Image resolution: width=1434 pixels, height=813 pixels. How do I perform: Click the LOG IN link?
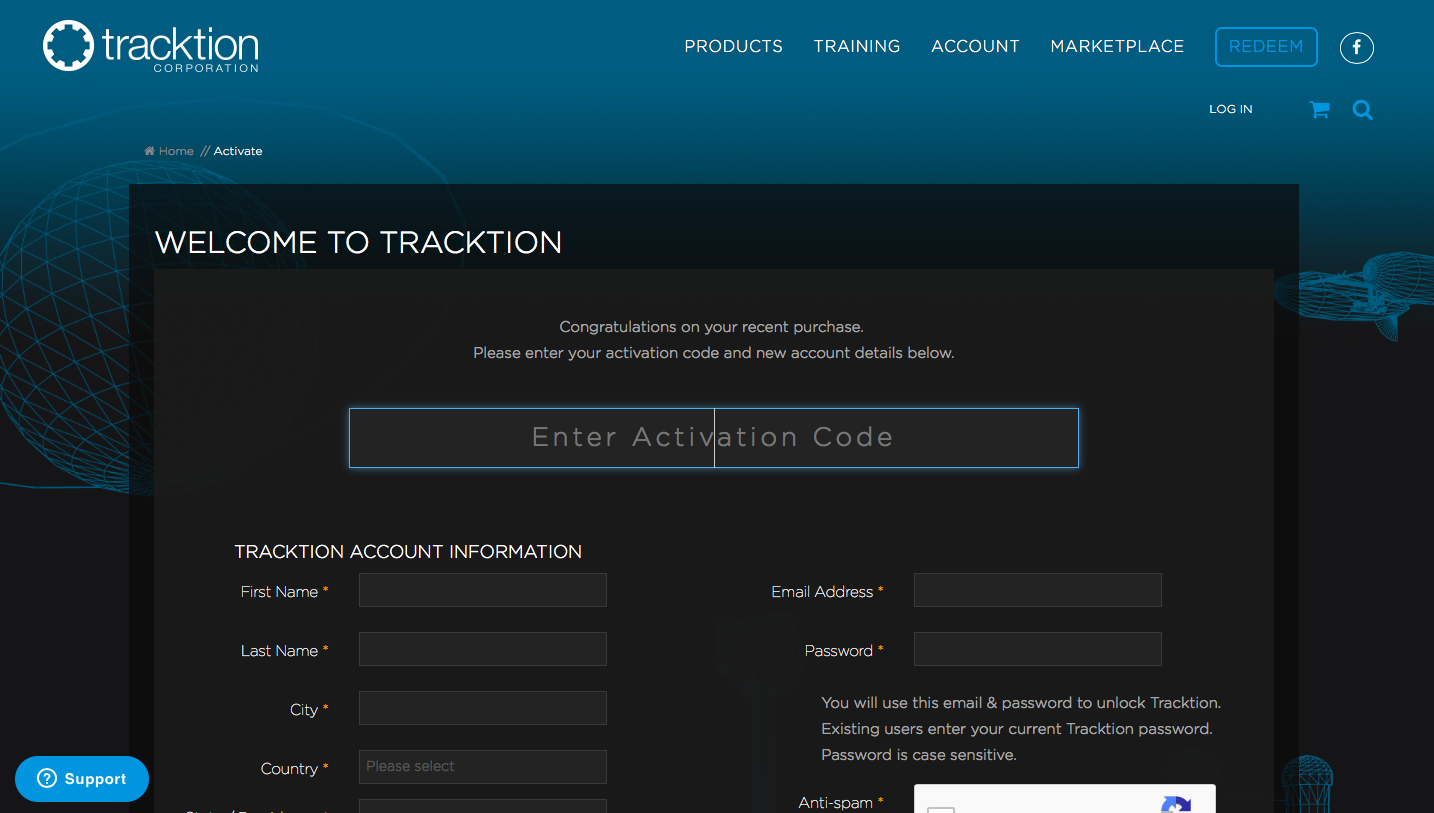[x=1230, y=109]
